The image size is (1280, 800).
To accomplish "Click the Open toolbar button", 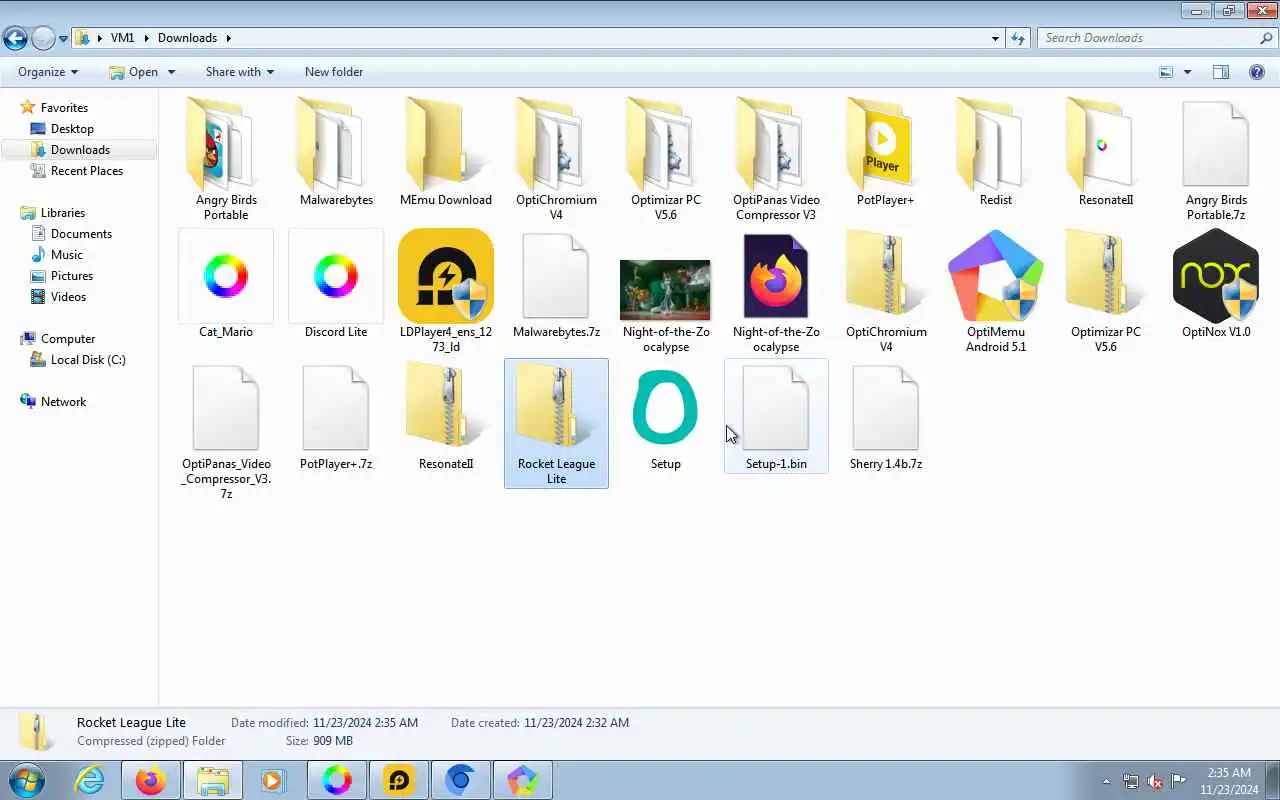I will (x=133, y=72).
